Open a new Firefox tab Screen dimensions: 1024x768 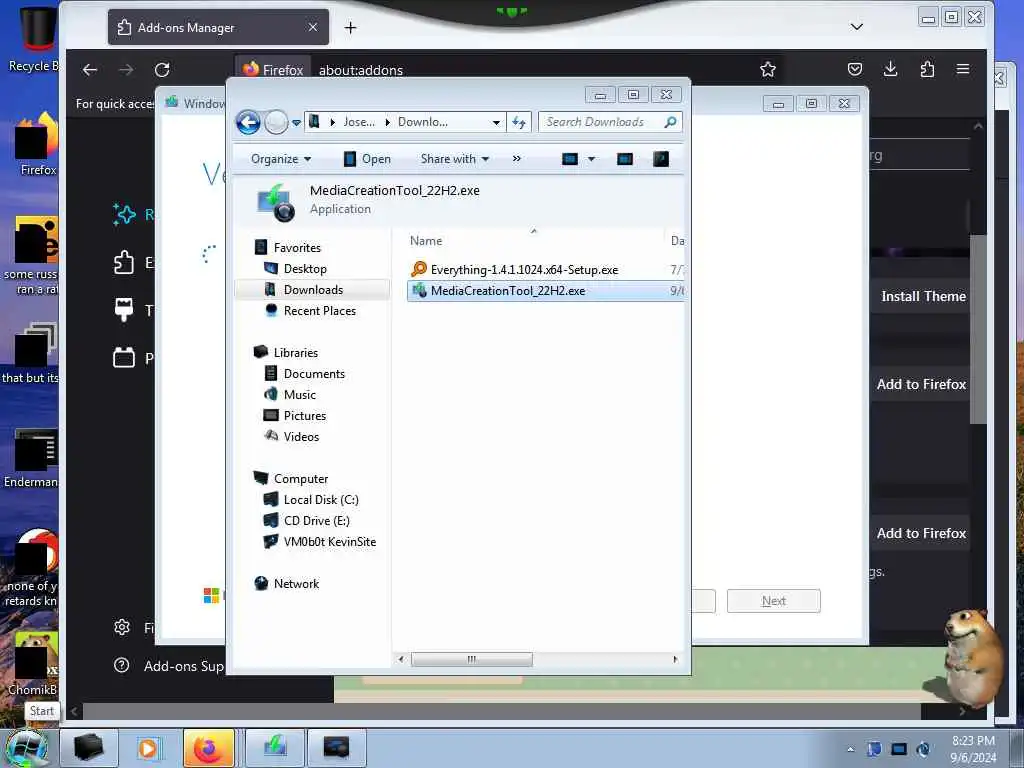(351, 27)
